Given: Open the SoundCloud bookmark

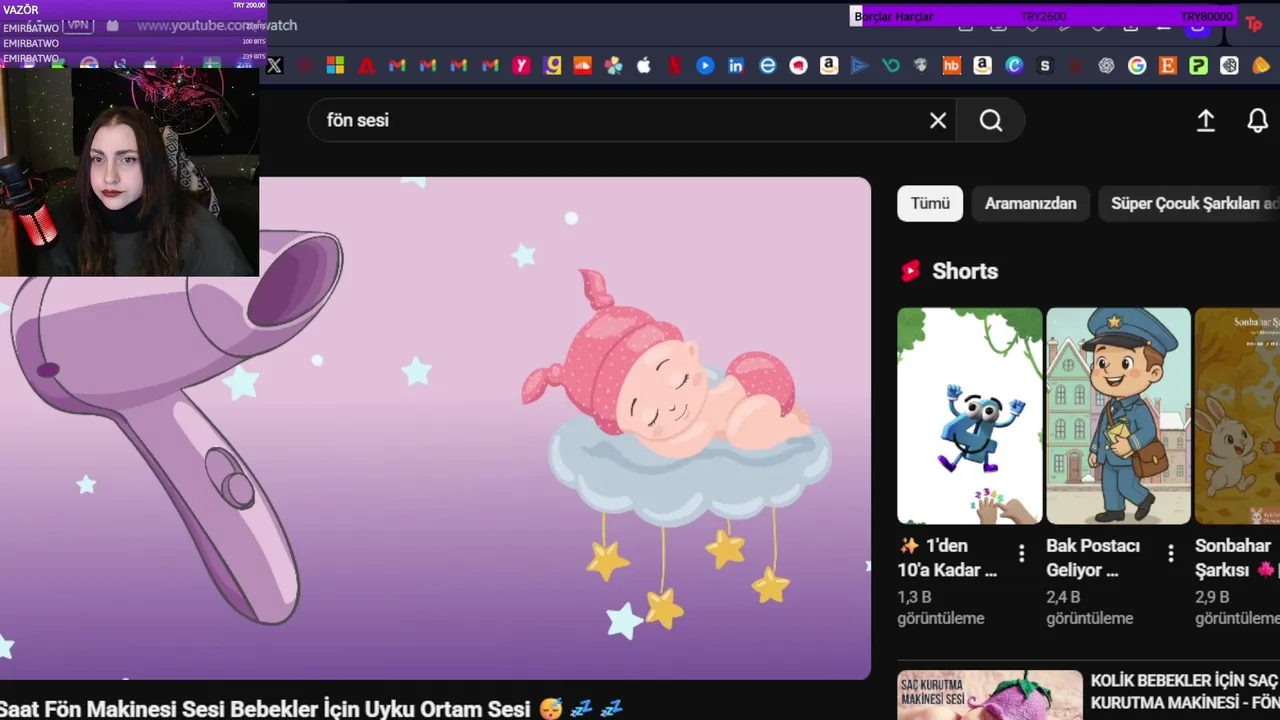Looking at the screenshot, I should 583,66.
